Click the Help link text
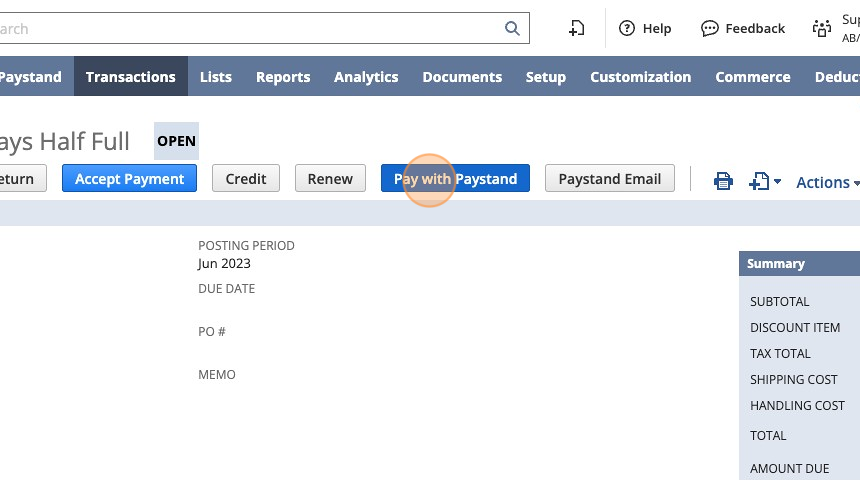The width and height of the screenshot is (860, 480). coord(657,29)
